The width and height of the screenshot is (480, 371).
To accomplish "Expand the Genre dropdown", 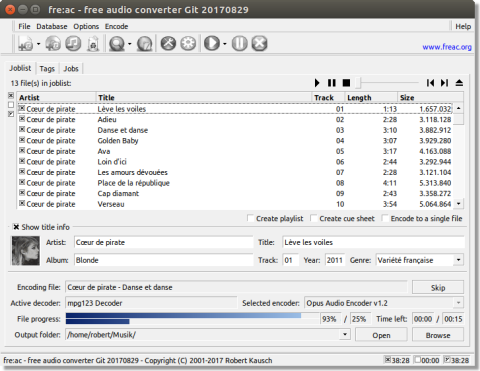I will (459, 260).
